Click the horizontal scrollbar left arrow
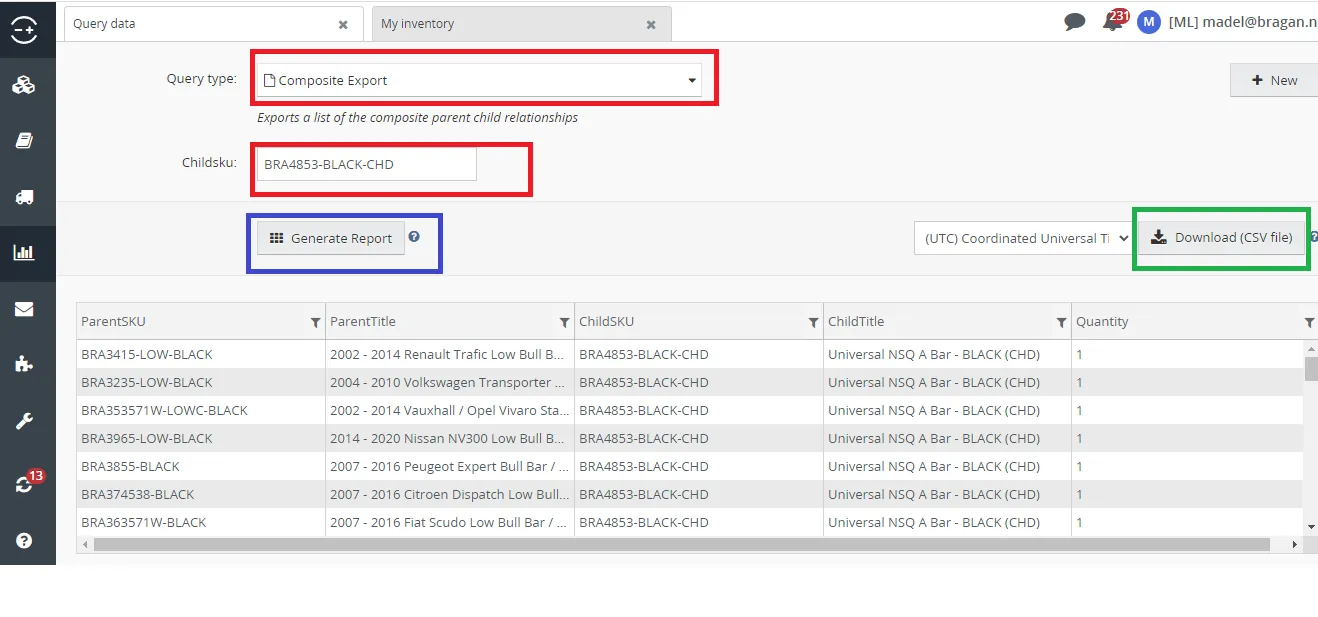 tap(85, 545)
